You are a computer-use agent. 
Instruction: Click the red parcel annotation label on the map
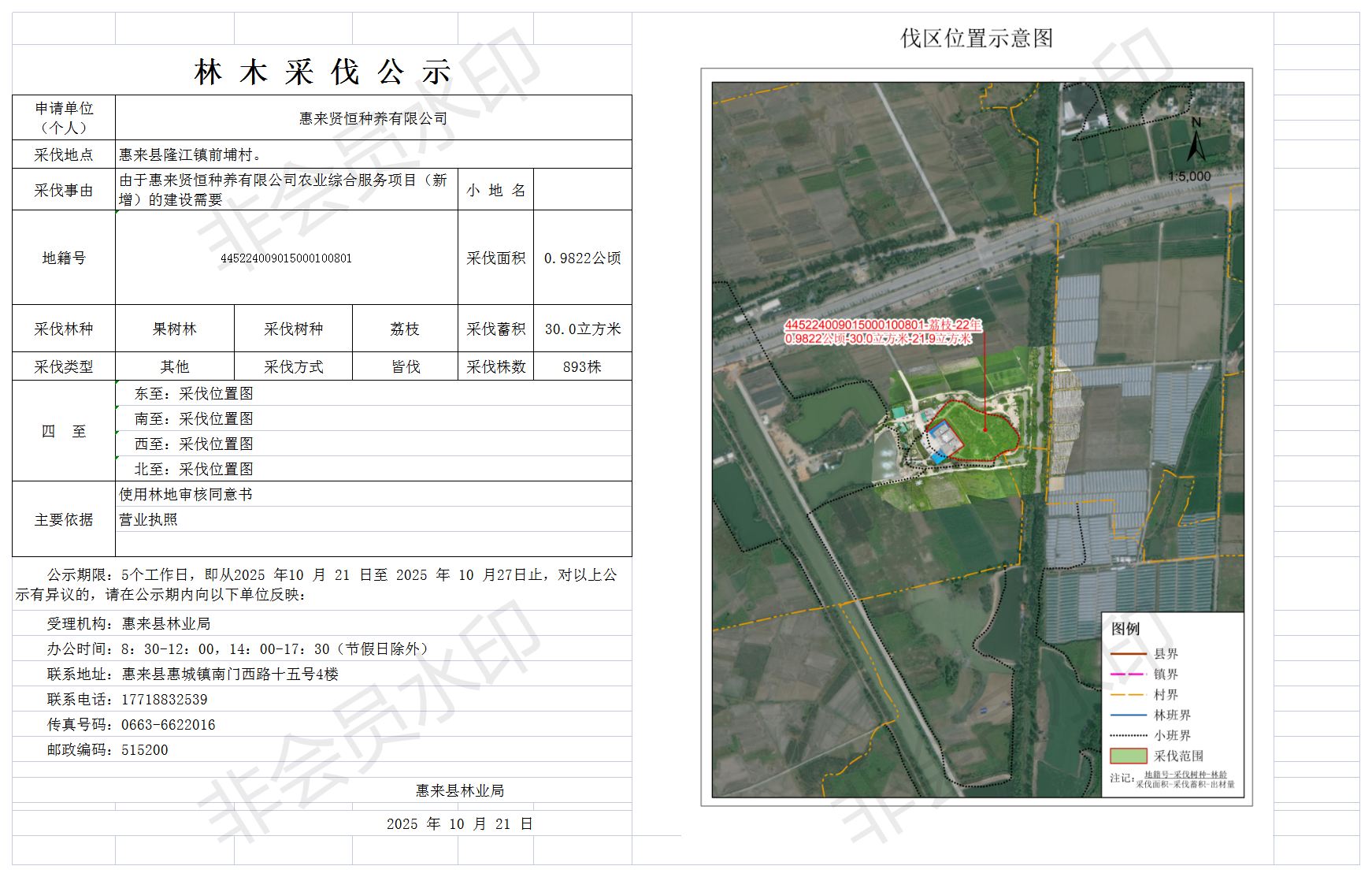point(882,332)
